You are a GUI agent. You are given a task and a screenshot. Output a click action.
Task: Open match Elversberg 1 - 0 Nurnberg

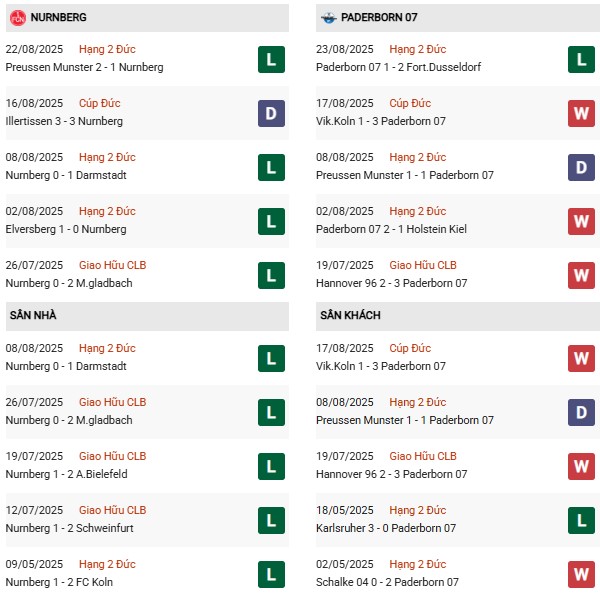pos(68,229)
